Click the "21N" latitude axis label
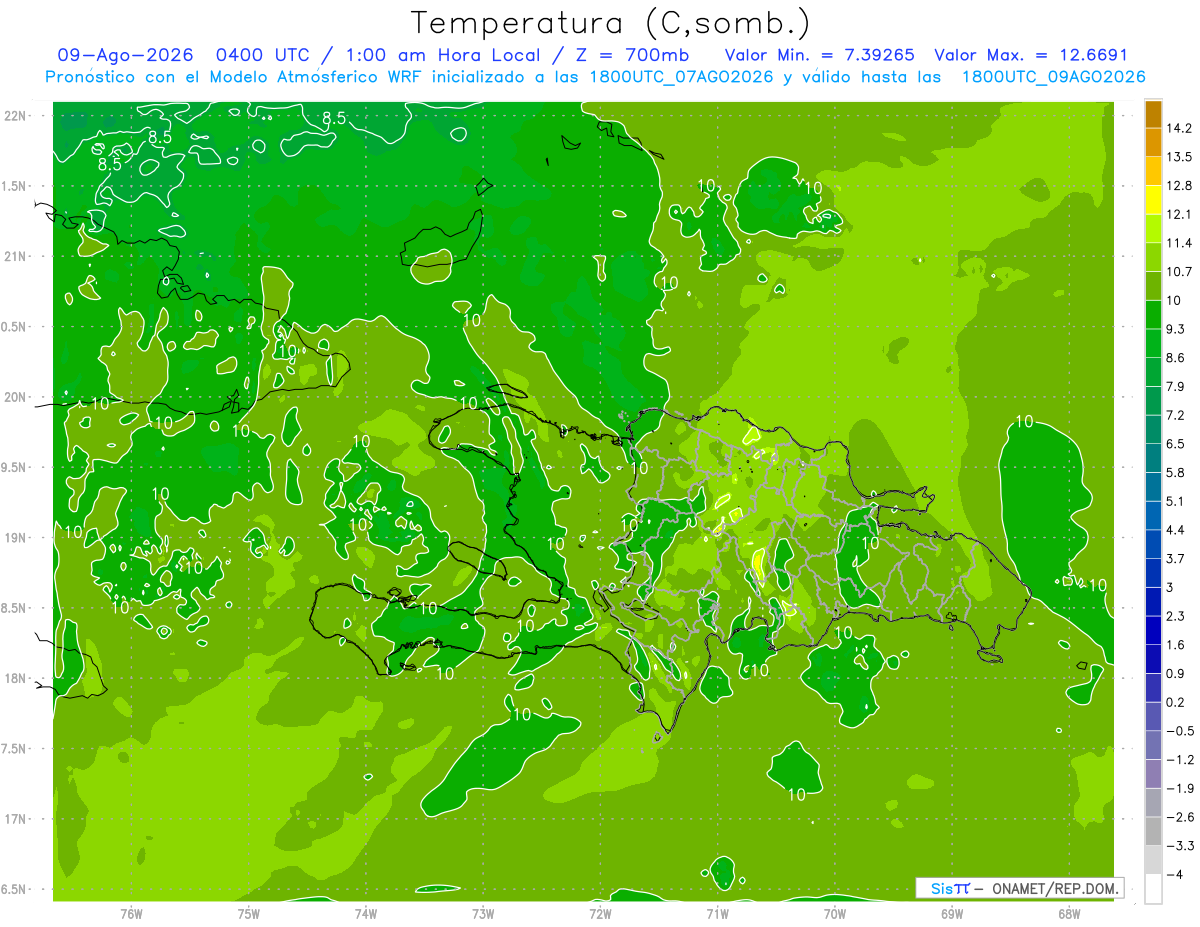The height and width of the screenshot is (927, 1200). pos(15,256)
